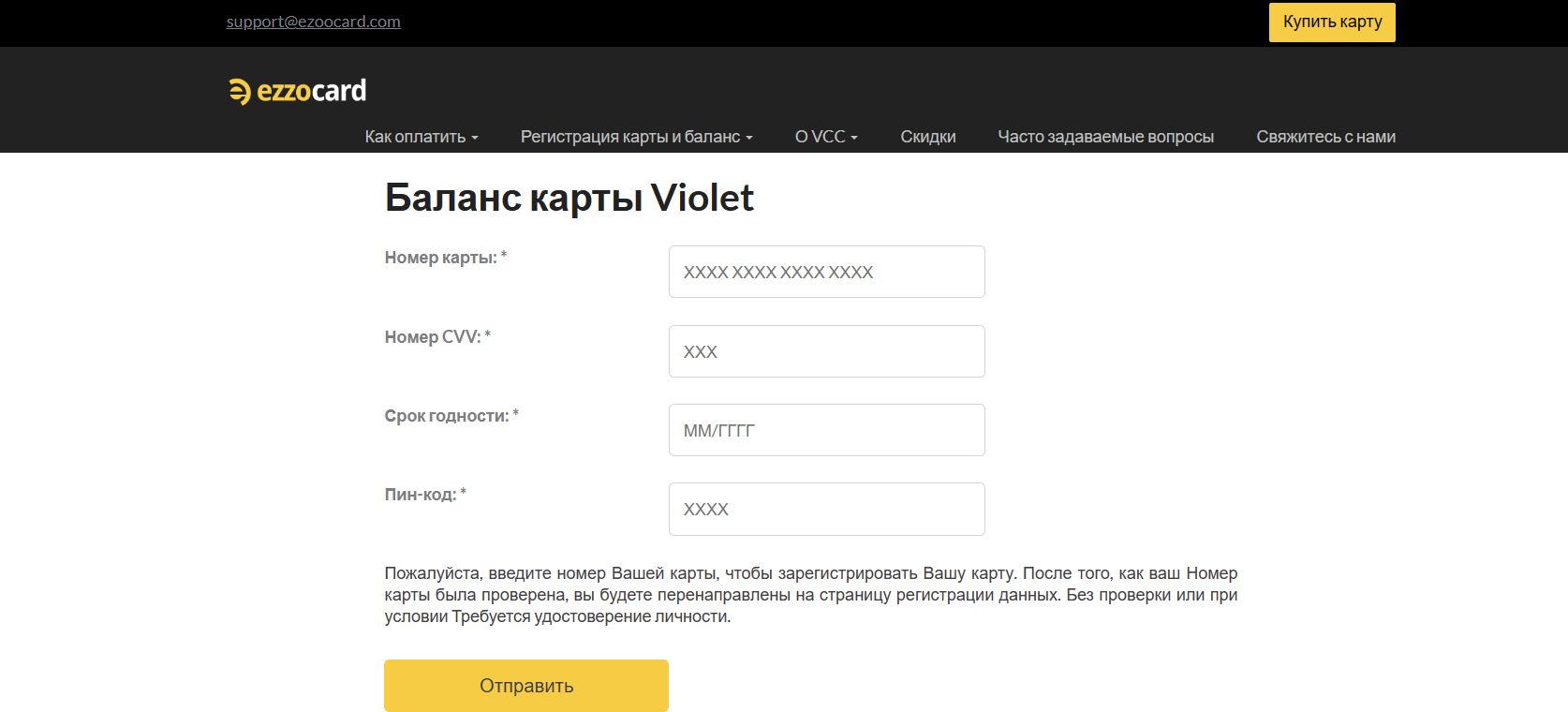
Task: Click the Пин-код label text
Action: click(420, 495)
